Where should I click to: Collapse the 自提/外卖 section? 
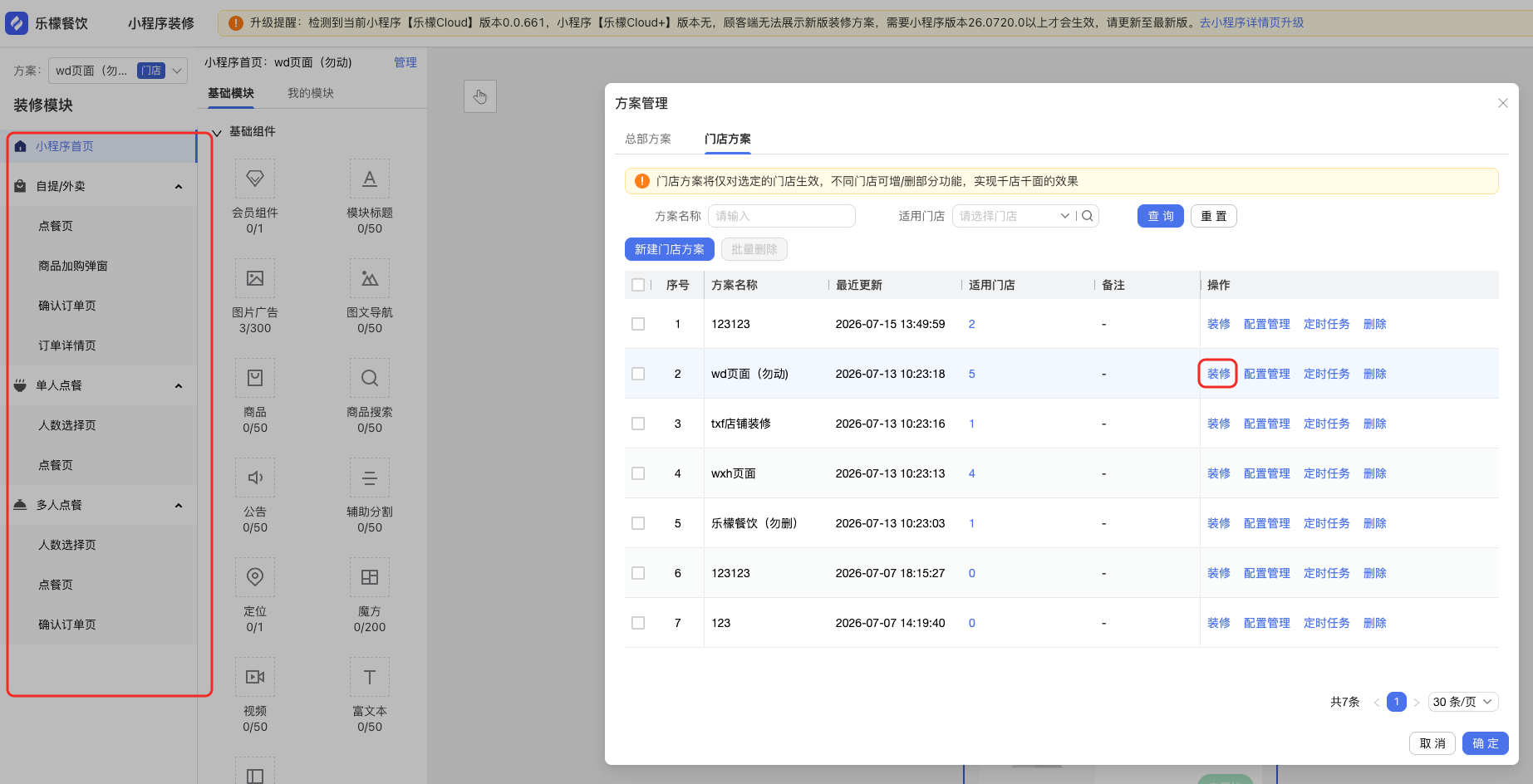tap(179, 186)
